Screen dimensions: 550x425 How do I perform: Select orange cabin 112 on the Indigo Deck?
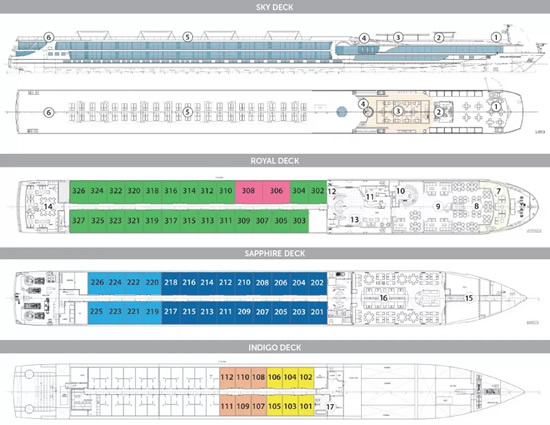pyautogui.click(x=227, y=378)
